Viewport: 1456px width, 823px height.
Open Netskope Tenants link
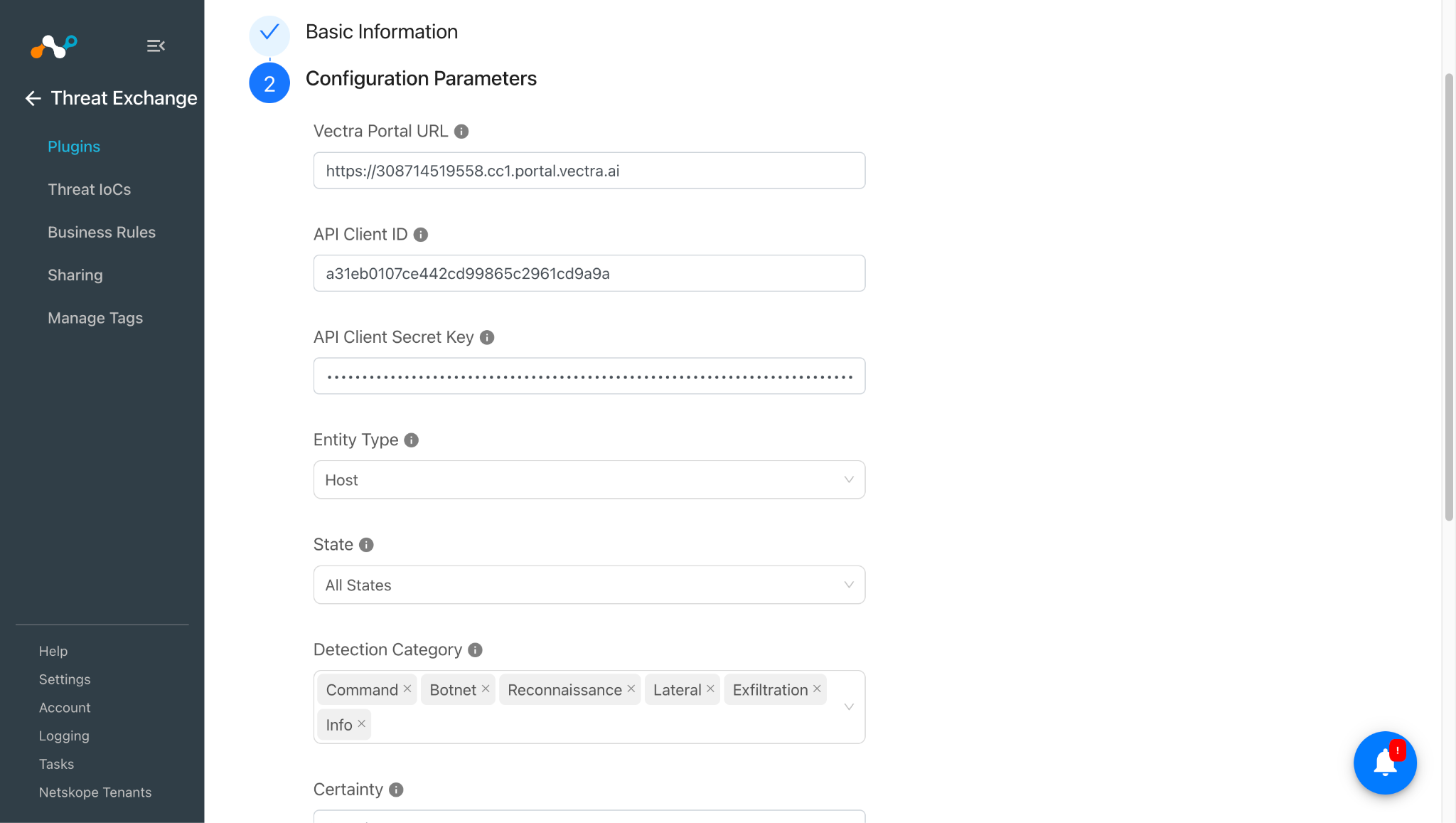(95, 792)
